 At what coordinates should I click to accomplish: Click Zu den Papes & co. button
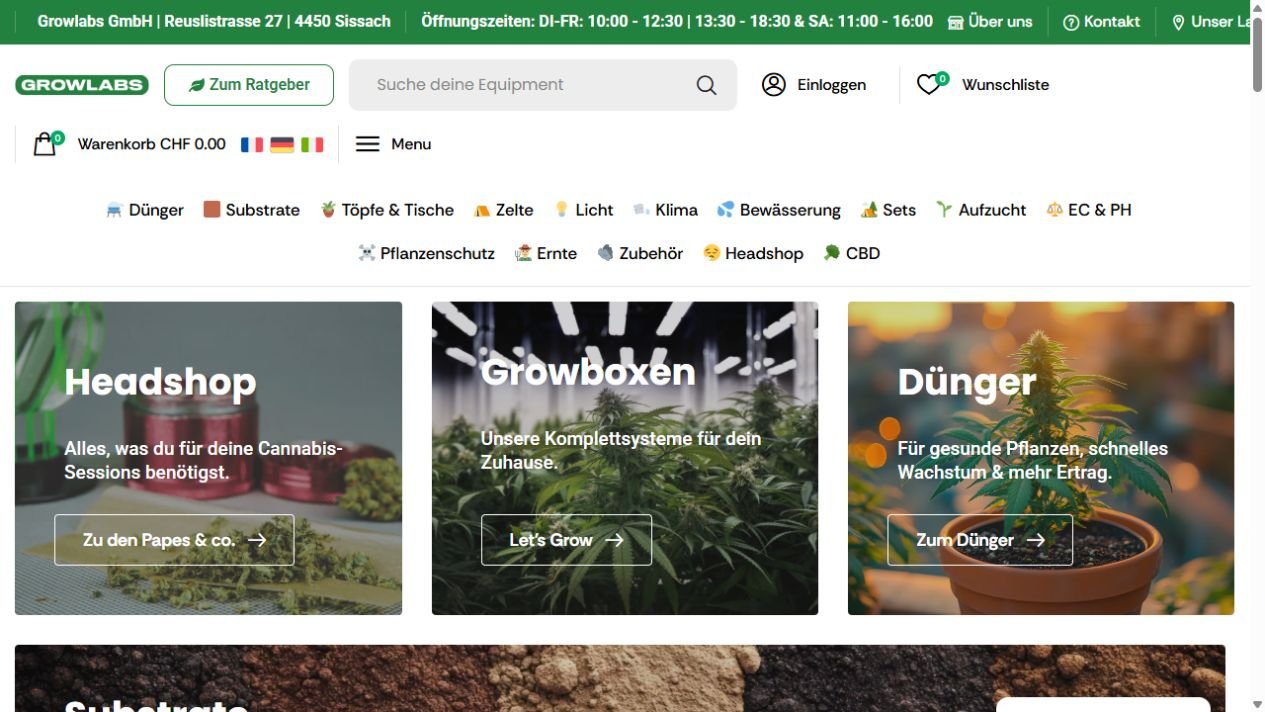coord(174,540)
